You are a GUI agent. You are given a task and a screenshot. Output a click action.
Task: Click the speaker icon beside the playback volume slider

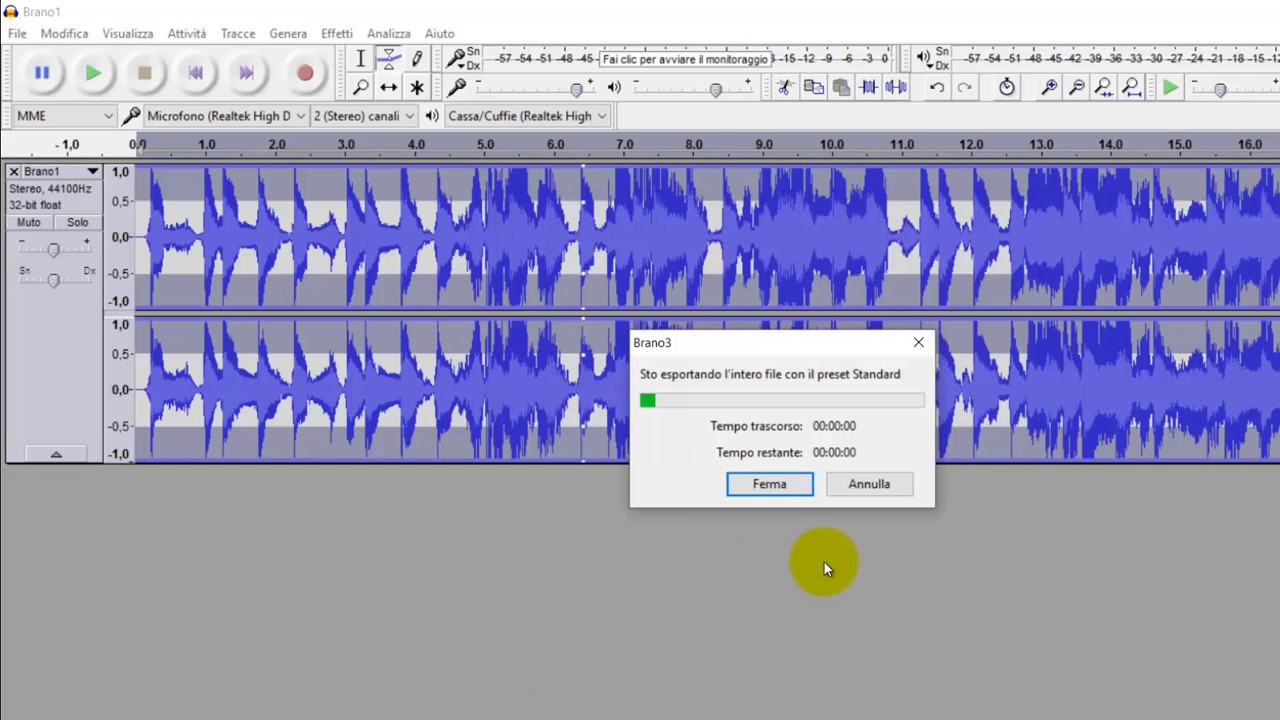click(614, 87)
